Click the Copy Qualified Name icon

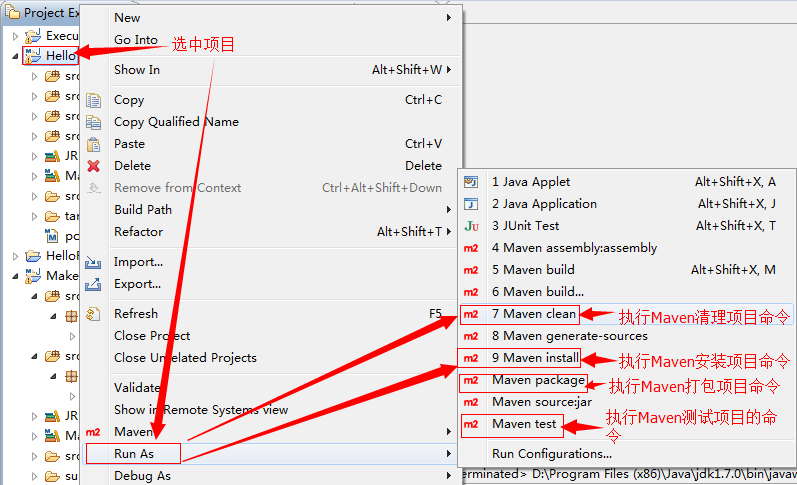93,122
